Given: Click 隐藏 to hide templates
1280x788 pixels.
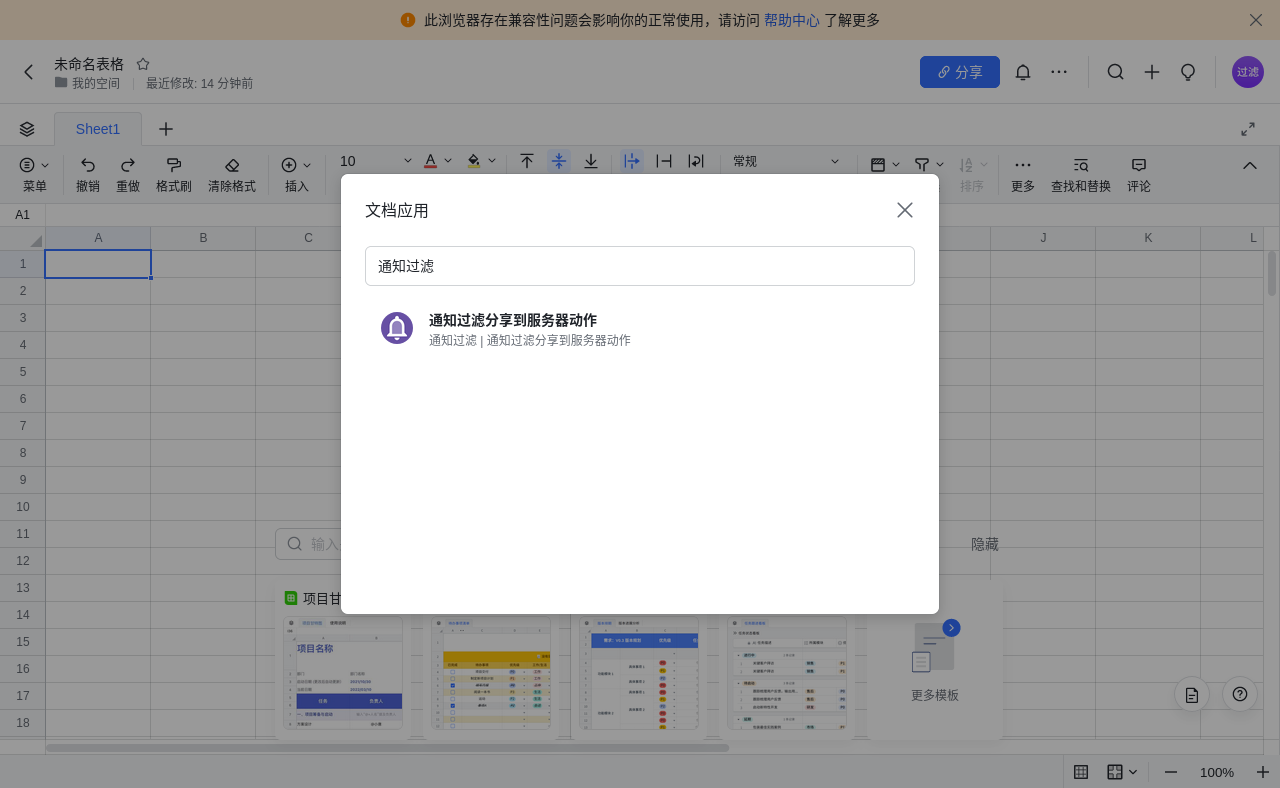Looking at the screenshot, I should click(x=985, y=544).
